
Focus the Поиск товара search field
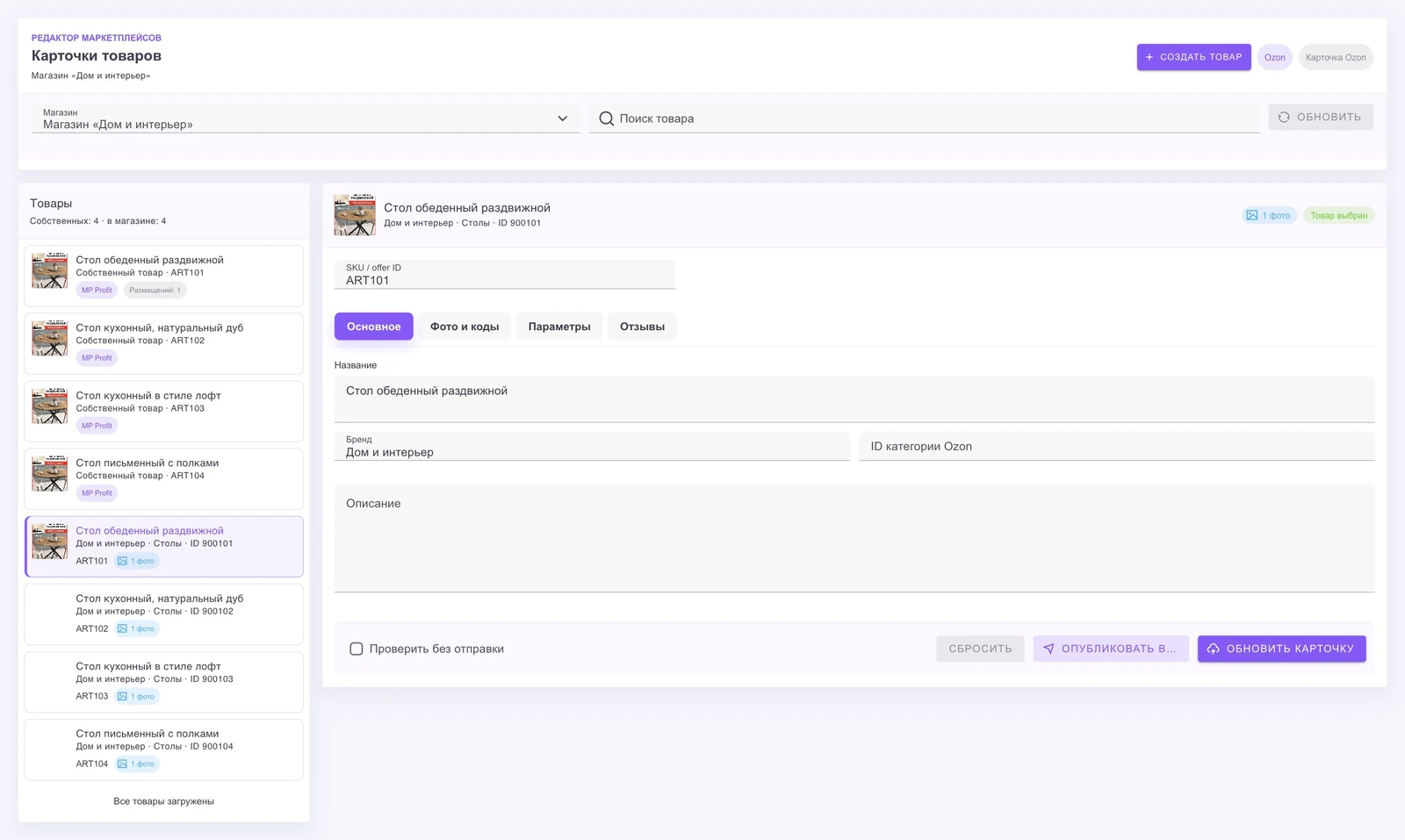click(x=925, y=118)
